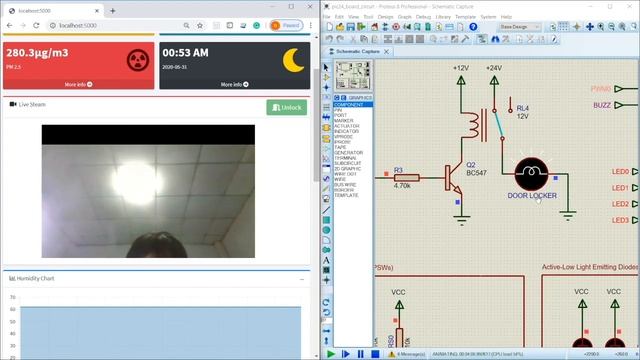The width and height of the screenshot is (640, 360).
Task: Select GENERATOR in the object list
Action: point(348,153)
